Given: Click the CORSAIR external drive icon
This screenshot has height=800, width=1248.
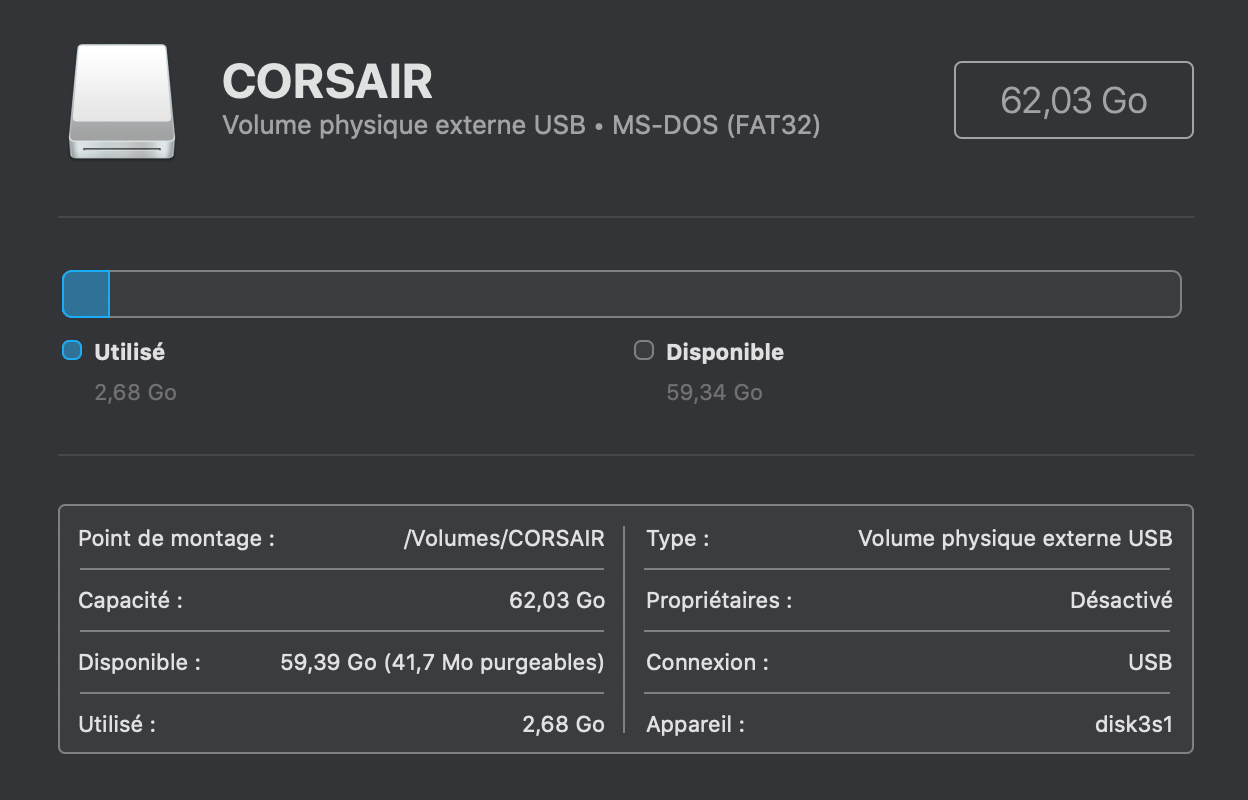Looking at the screenshot, I should [122, 101].
